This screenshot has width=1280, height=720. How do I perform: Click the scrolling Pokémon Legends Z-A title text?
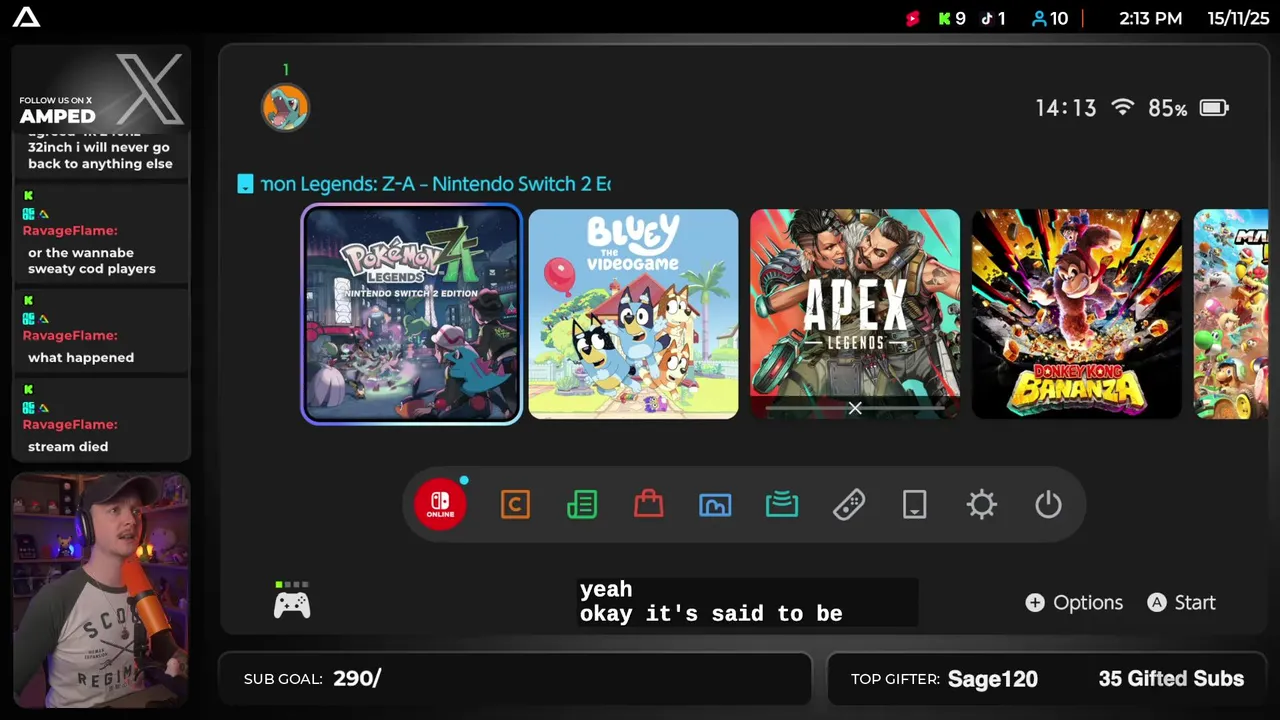pos(436,184)
